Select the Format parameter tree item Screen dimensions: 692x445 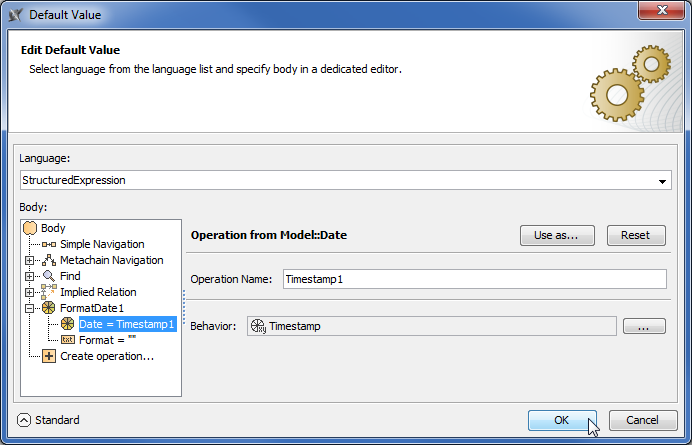click(107, 340)
